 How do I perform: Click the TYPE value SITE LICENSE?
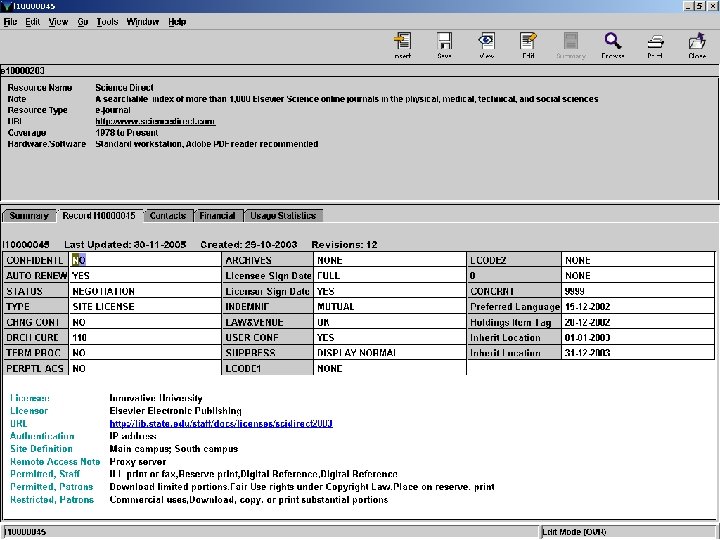145,306
